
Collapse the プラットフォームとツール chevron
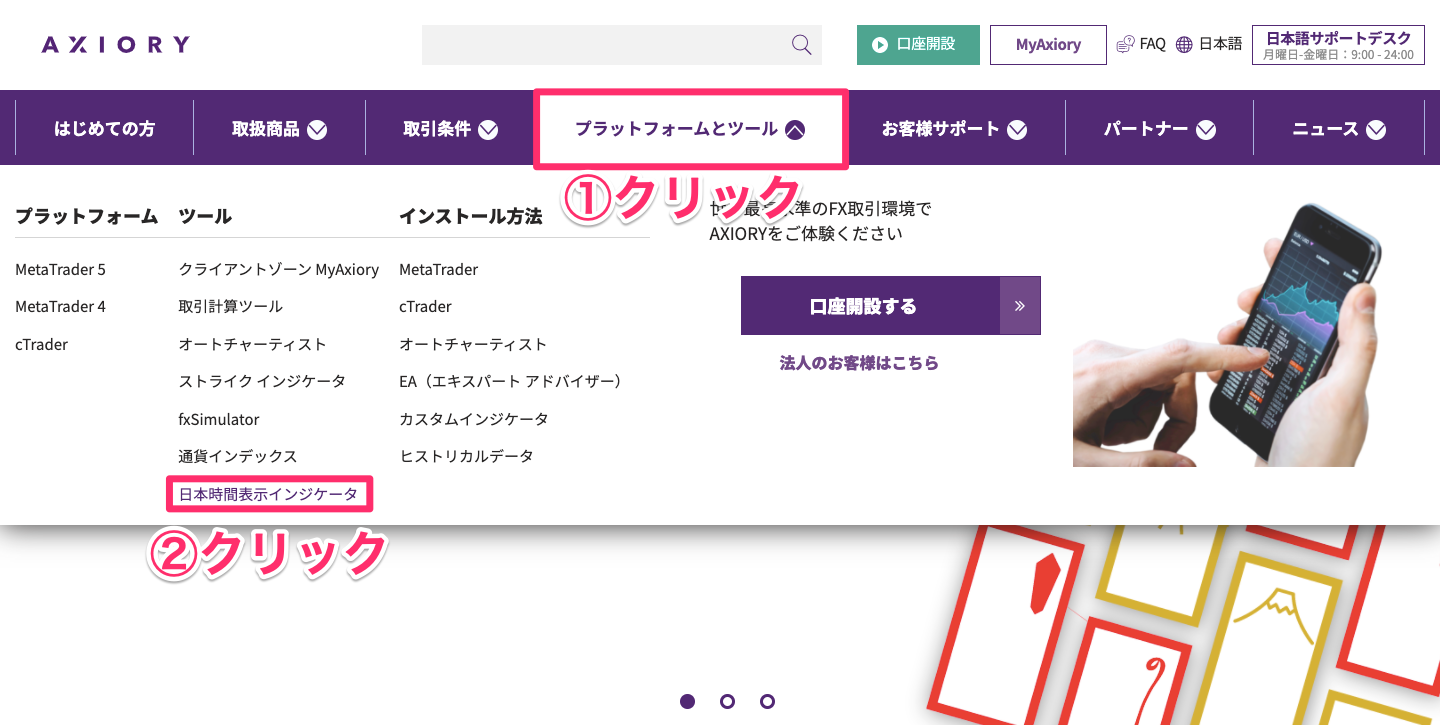795,129
